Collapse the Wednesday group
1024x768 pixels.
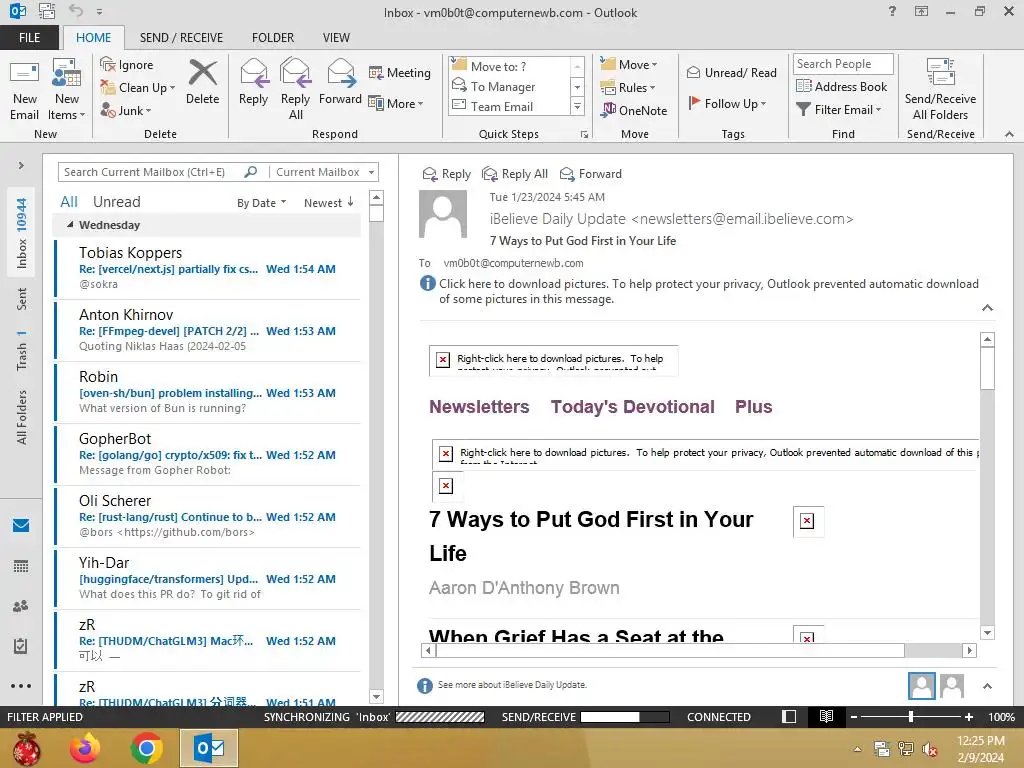click(x=70, y=225)
